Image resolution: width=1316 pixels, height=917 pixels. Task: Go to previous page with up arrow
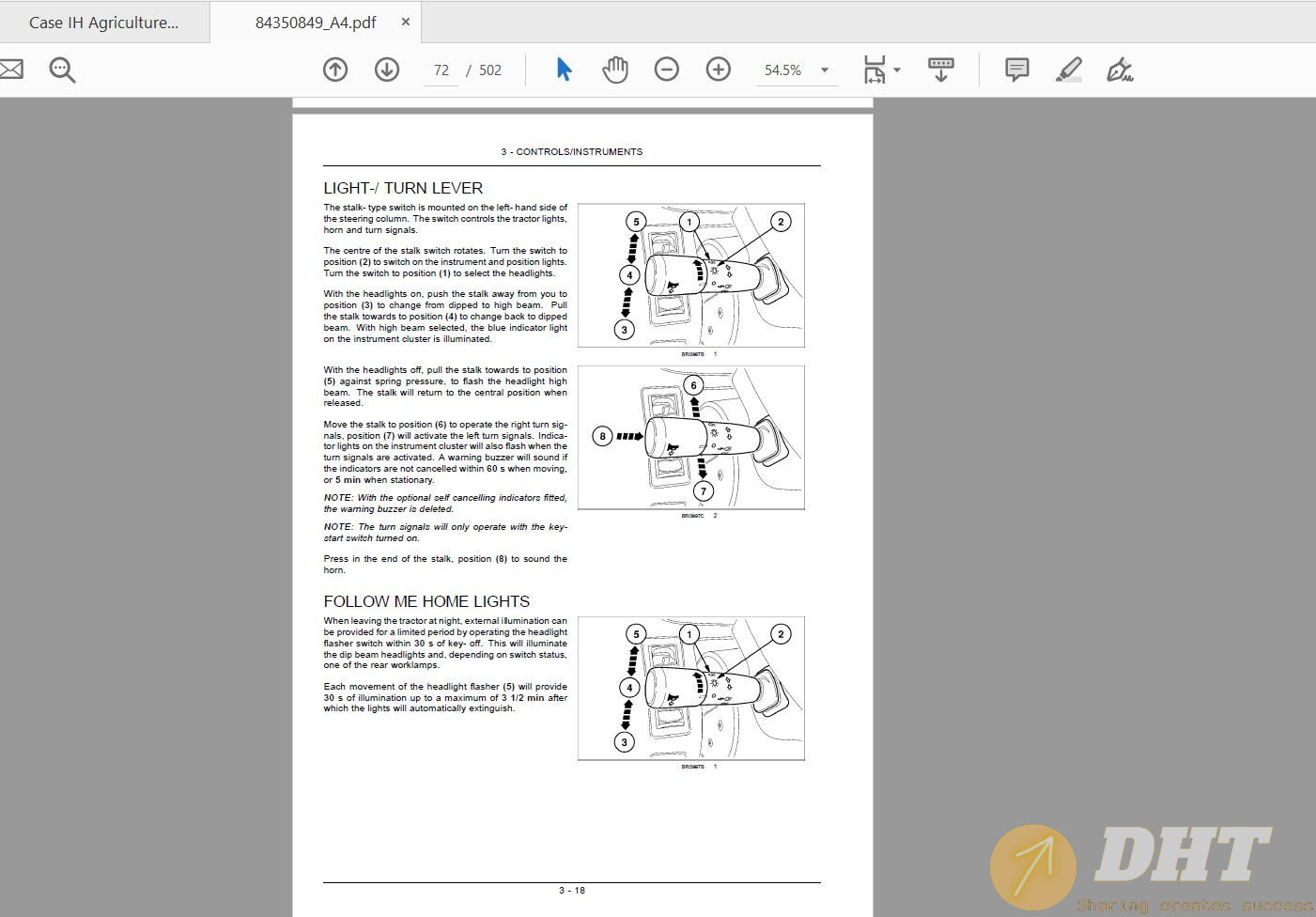tap(335, 70)
